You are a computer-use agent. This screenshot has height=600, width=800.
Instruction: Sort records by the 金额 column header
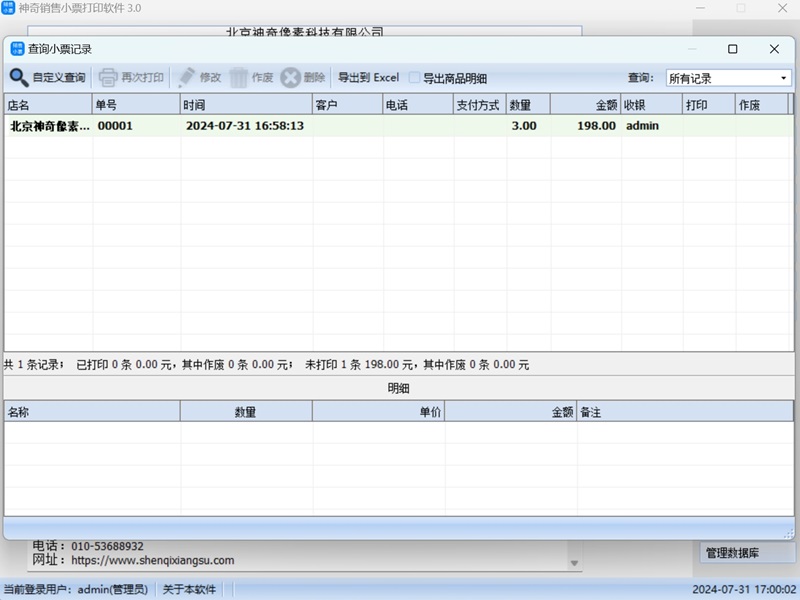584,104
